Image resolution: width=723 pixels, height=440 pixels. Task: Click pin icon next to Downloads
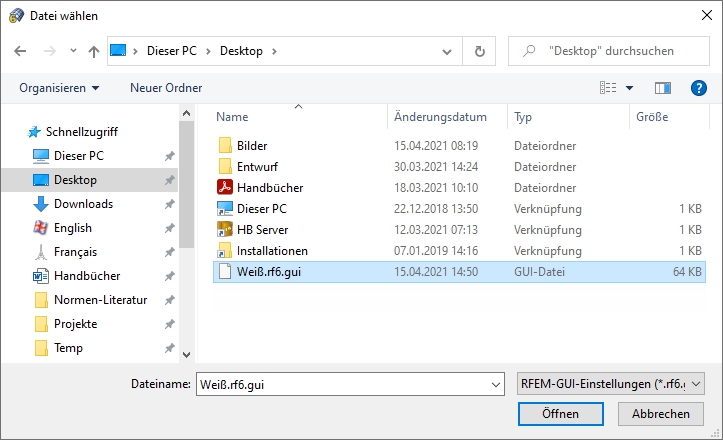click(x=170, y=204)
